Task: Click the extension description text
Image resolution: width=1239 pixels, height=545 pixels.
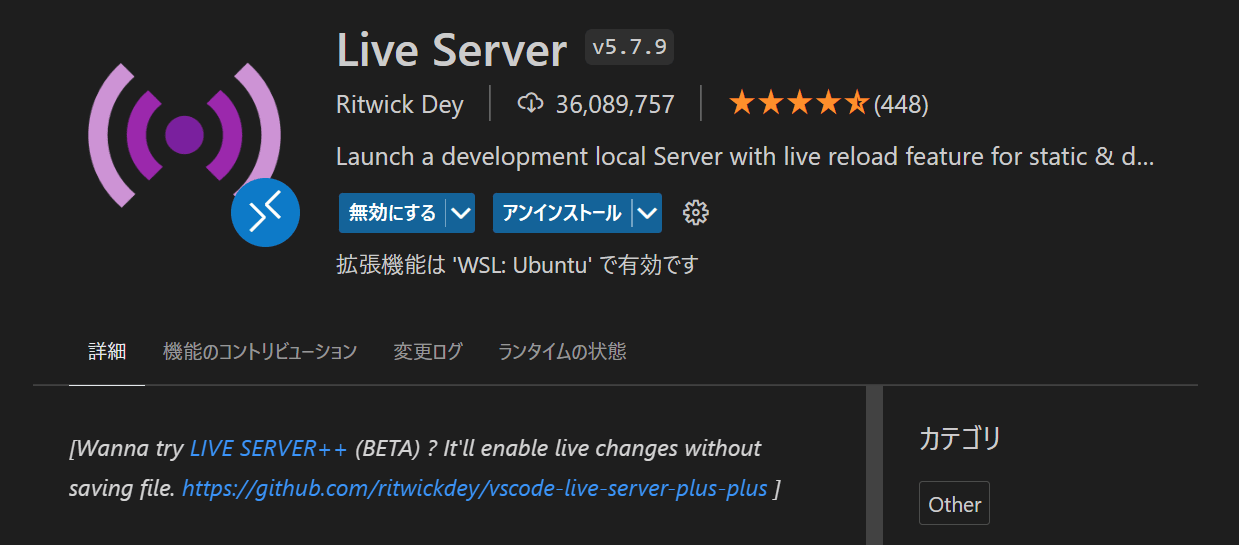Action: (x=745, y=157)
